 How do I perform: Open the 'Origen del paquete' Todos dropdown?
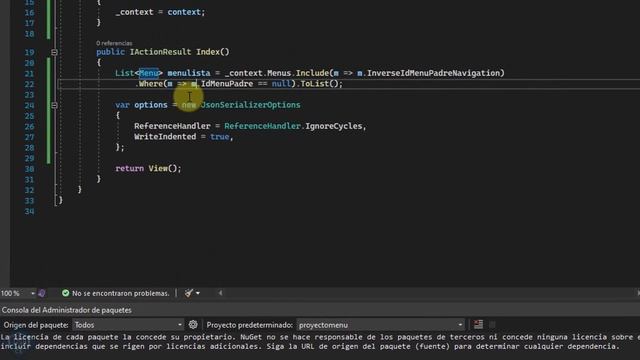tap(128, 325)
